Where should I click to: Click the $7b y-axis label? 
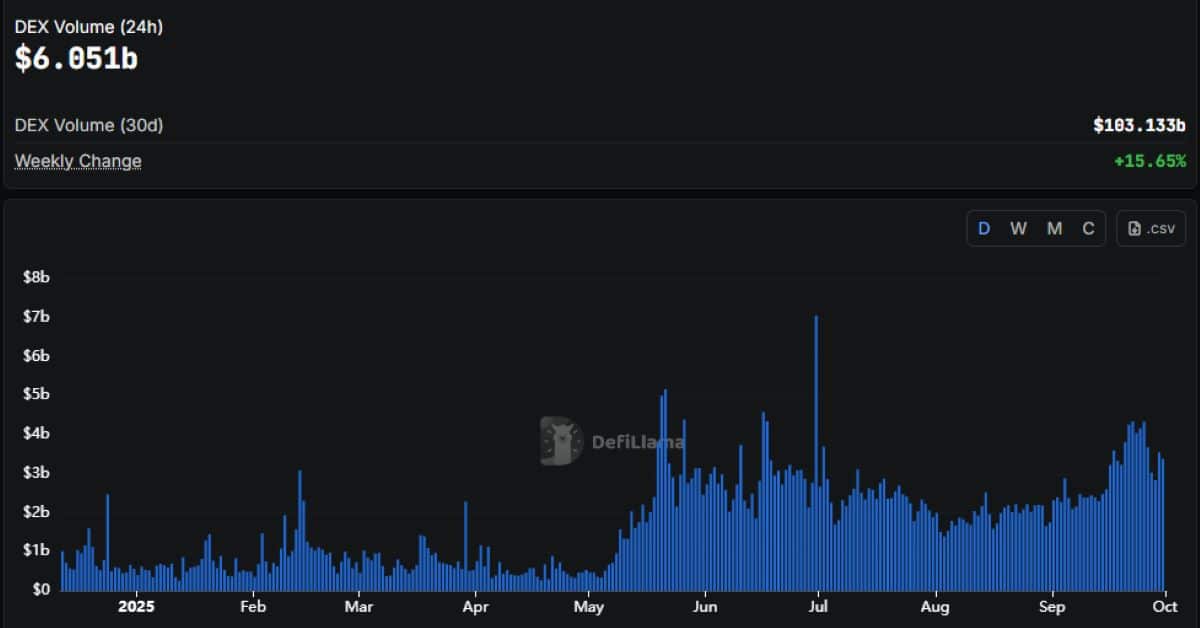click(36, 317)
